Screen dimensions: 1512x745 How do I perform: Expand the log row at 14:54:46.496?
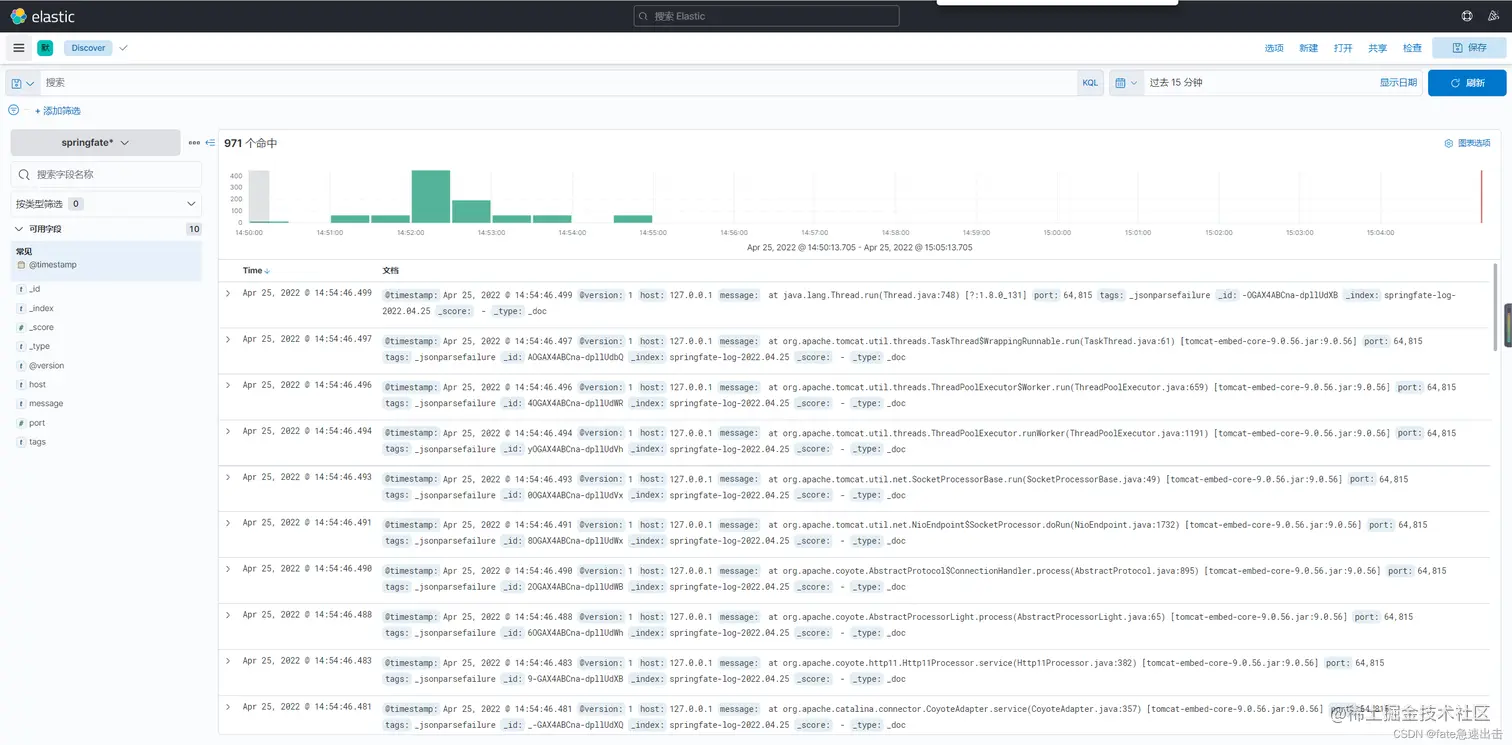228,385
